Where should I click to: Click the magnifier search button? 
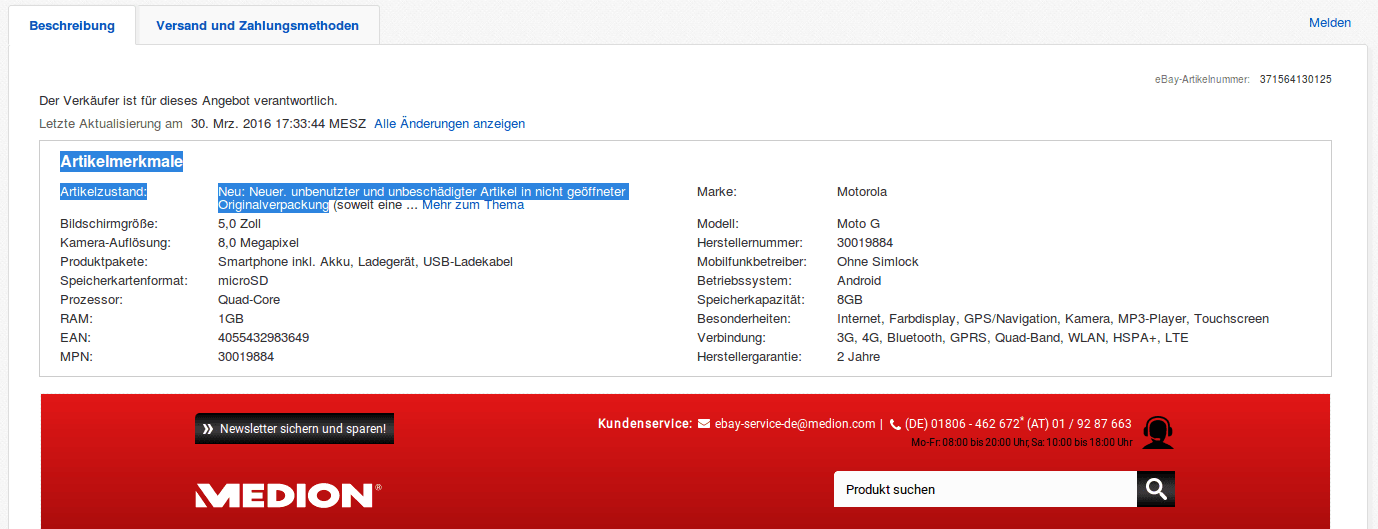pyautogui.click(x=1156, y=489)
